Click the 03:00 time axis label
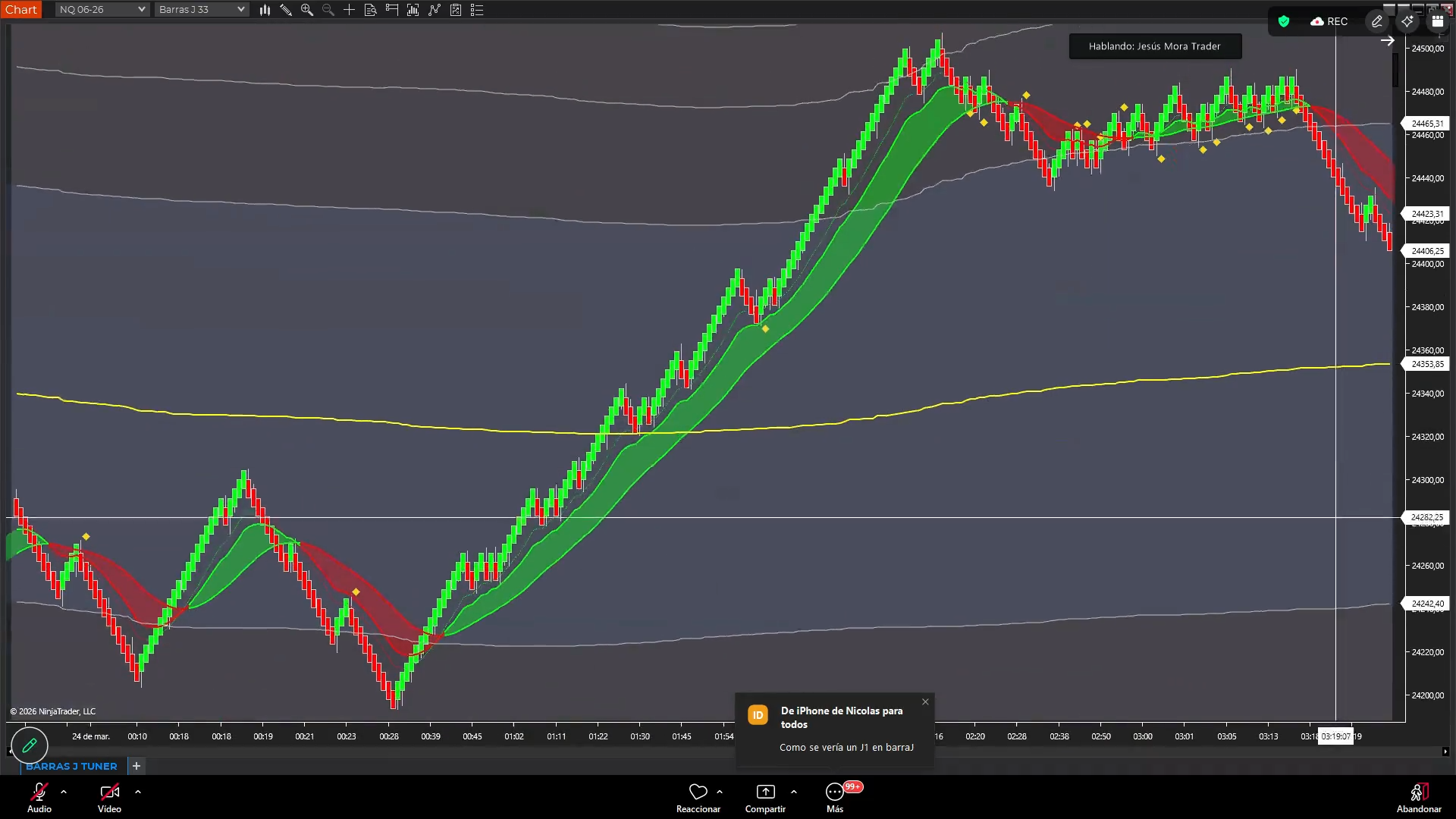The image size is (1456, 819). 1143,736
